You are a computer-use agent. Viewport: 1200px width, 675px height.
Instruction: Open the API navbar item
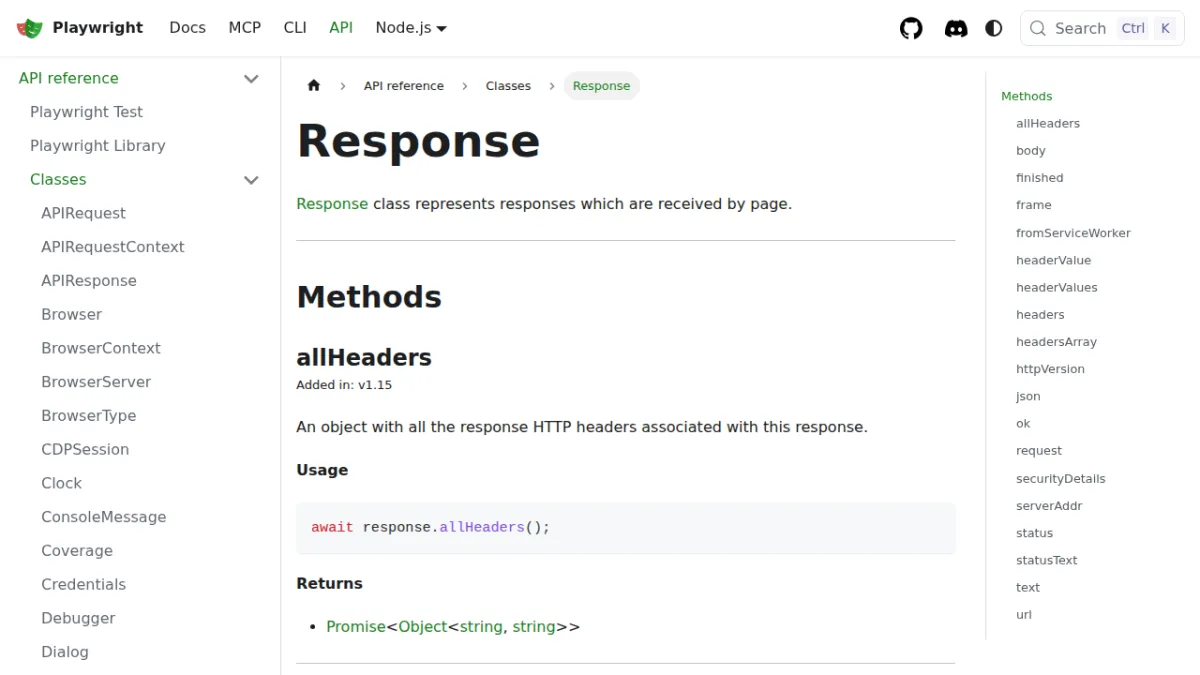coord(341,28)
